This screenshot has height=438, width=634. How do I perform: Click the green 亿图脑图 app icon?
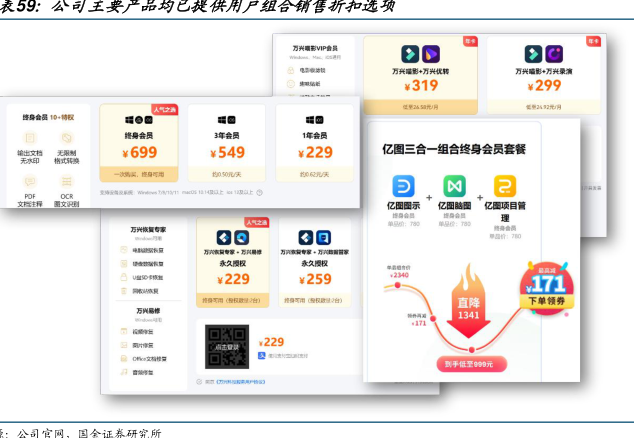coord(454,186)
